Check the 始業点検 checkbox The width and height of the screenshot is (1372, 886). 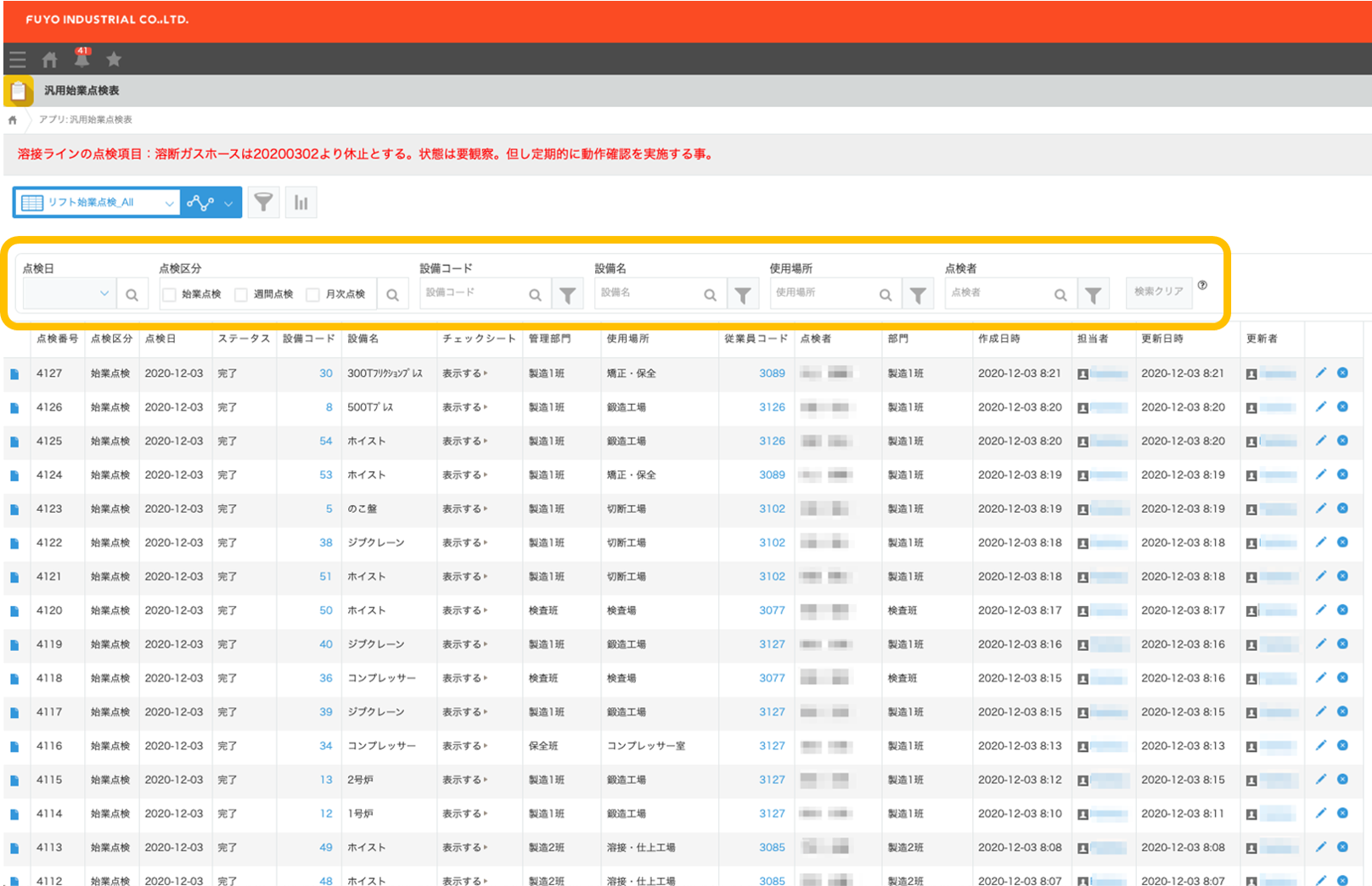tap(169, 294)
